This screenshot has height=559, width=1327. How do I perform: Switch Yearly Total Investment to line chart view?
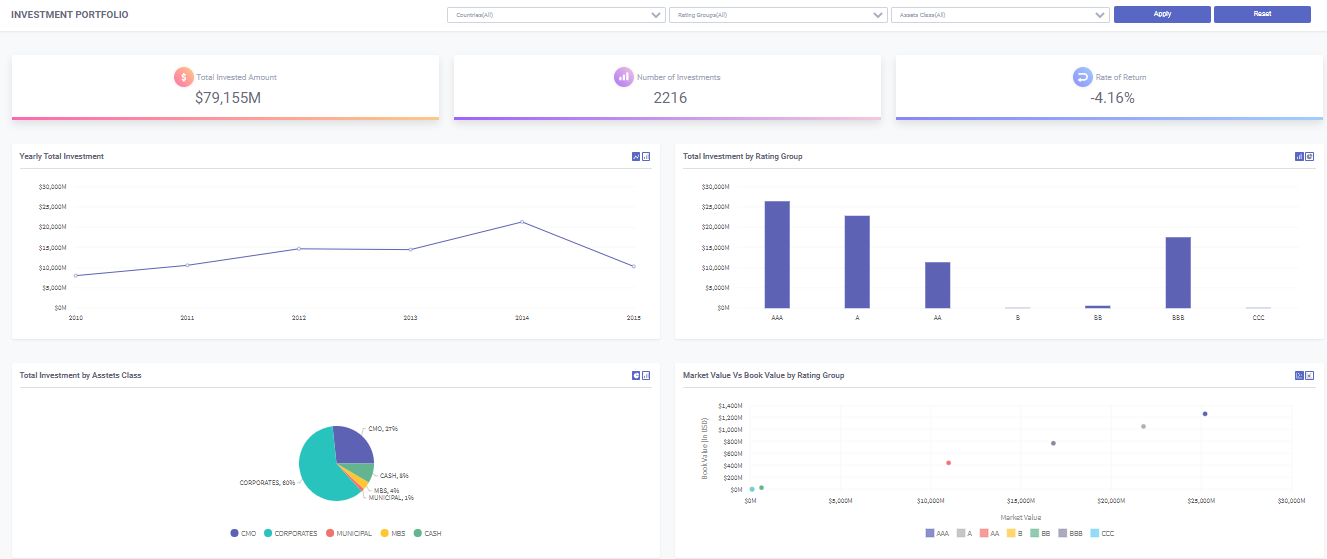pos(636,156)
